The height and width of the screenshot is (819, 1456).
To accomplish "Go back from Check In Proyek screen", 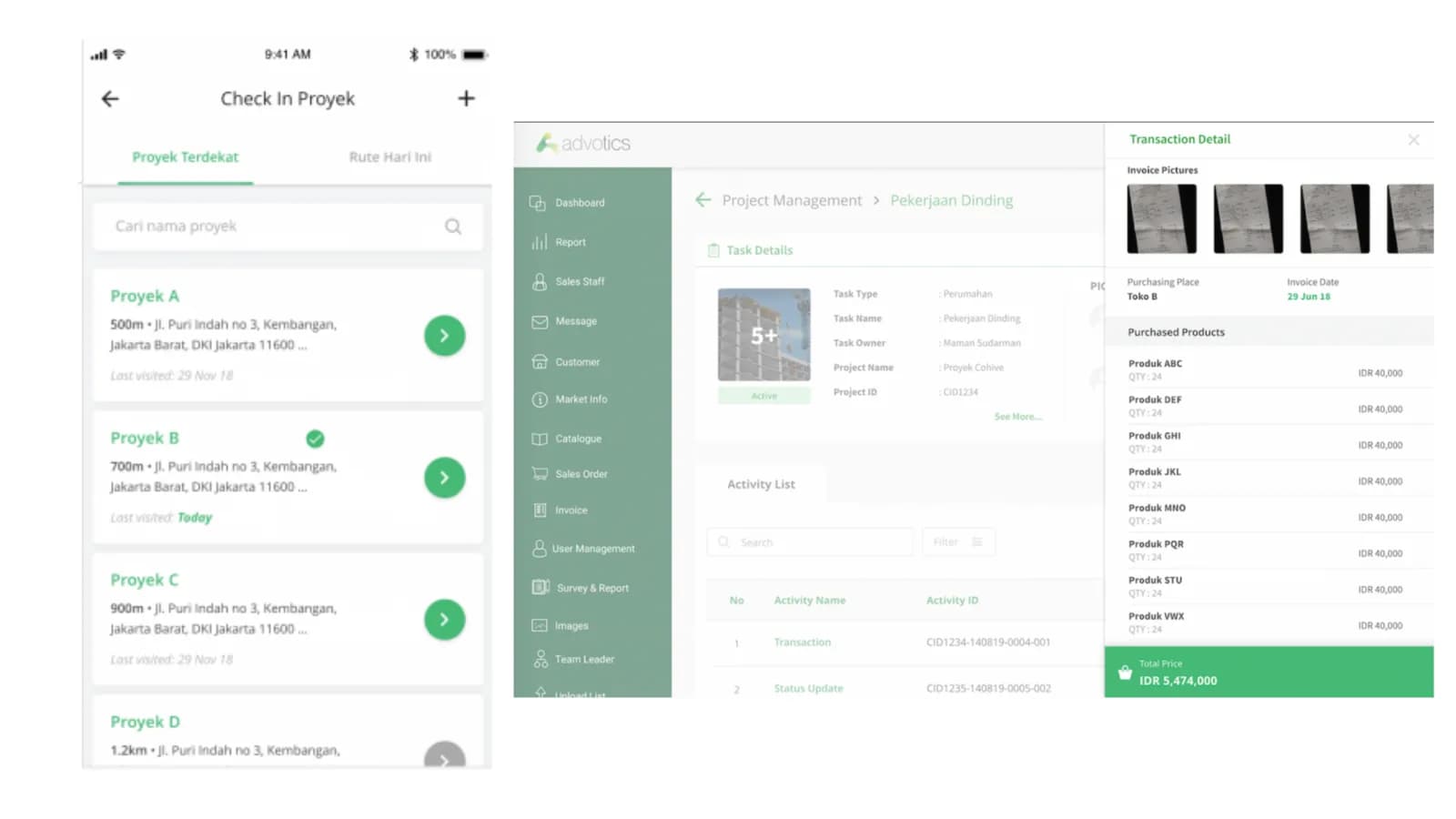I will tap(110, 98).
